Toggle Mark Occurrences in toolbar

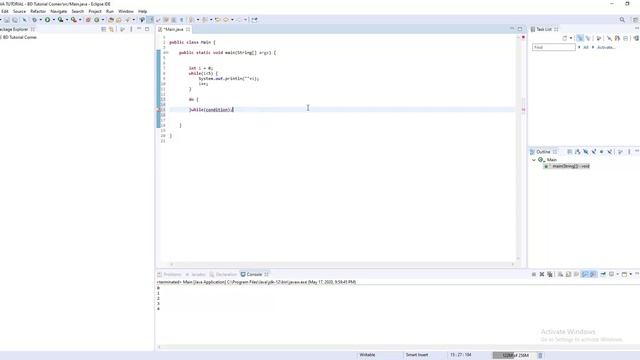pos(151,20)
